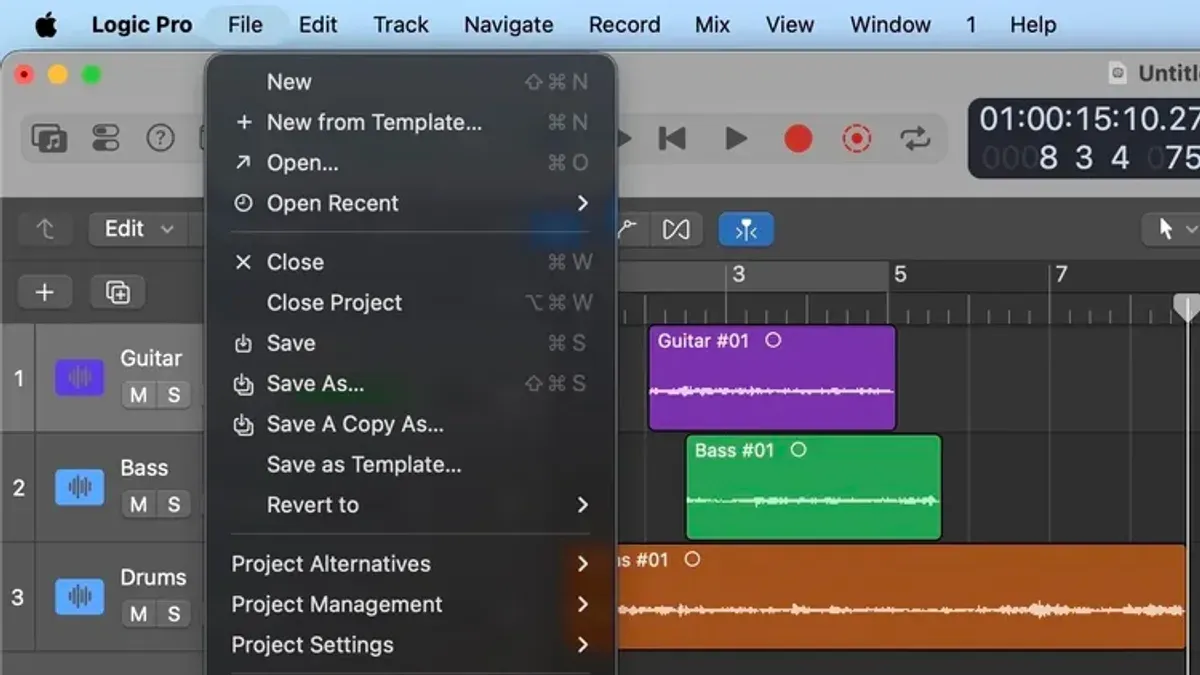
Task: Click the Go to Beginning transport button
Action: (x=672, y=138)
